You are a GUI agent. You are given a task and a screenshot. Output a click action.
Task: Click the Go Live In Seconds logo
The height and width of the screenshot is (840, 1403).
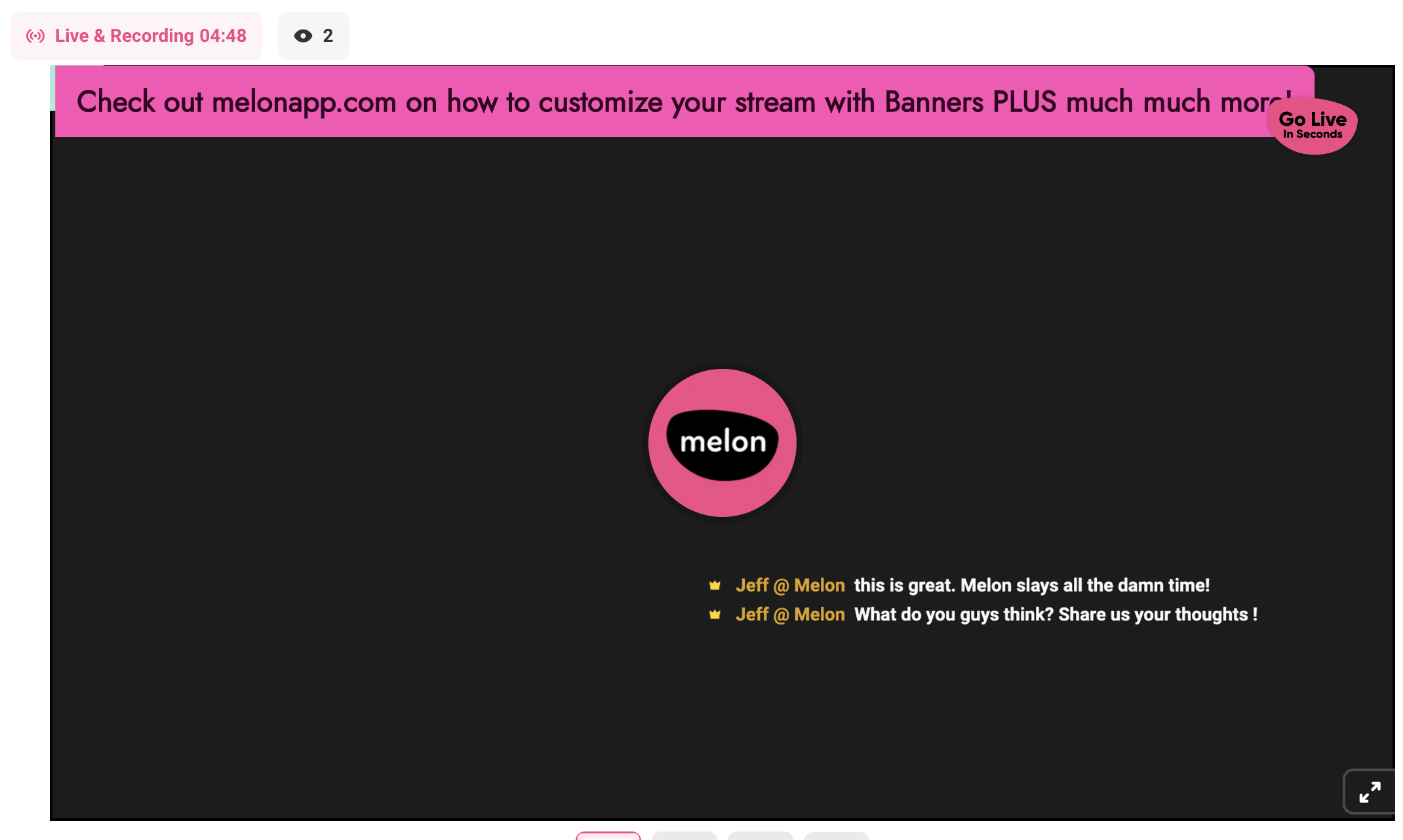pyautogui.click(x=1313, y=125)
